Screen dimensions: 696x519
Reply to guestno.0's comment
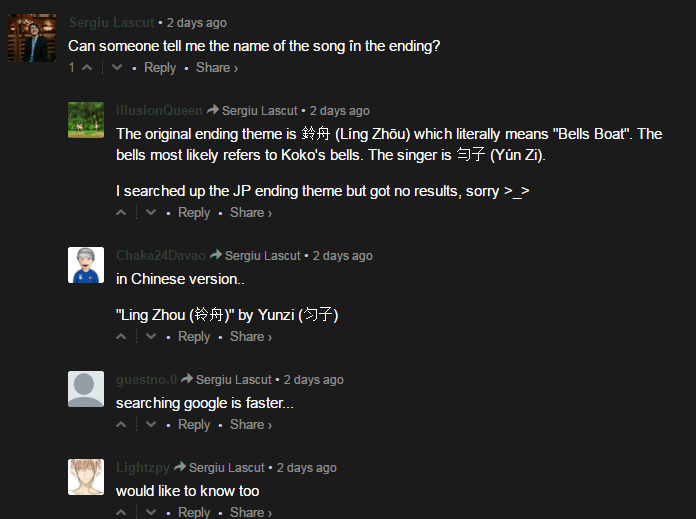coord(194,424)
